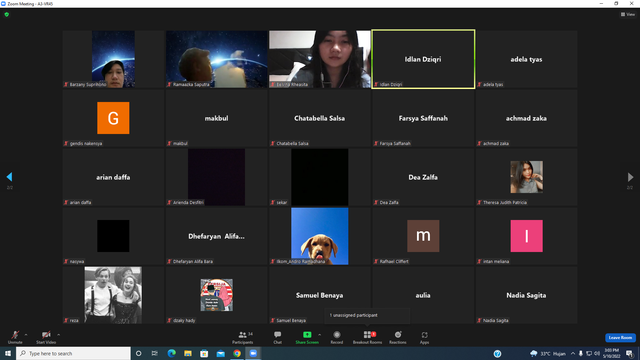Select the Dea Zalfa tile
Image resolution: width=640 pixels, height=360 pixels.
click(423, 177)
